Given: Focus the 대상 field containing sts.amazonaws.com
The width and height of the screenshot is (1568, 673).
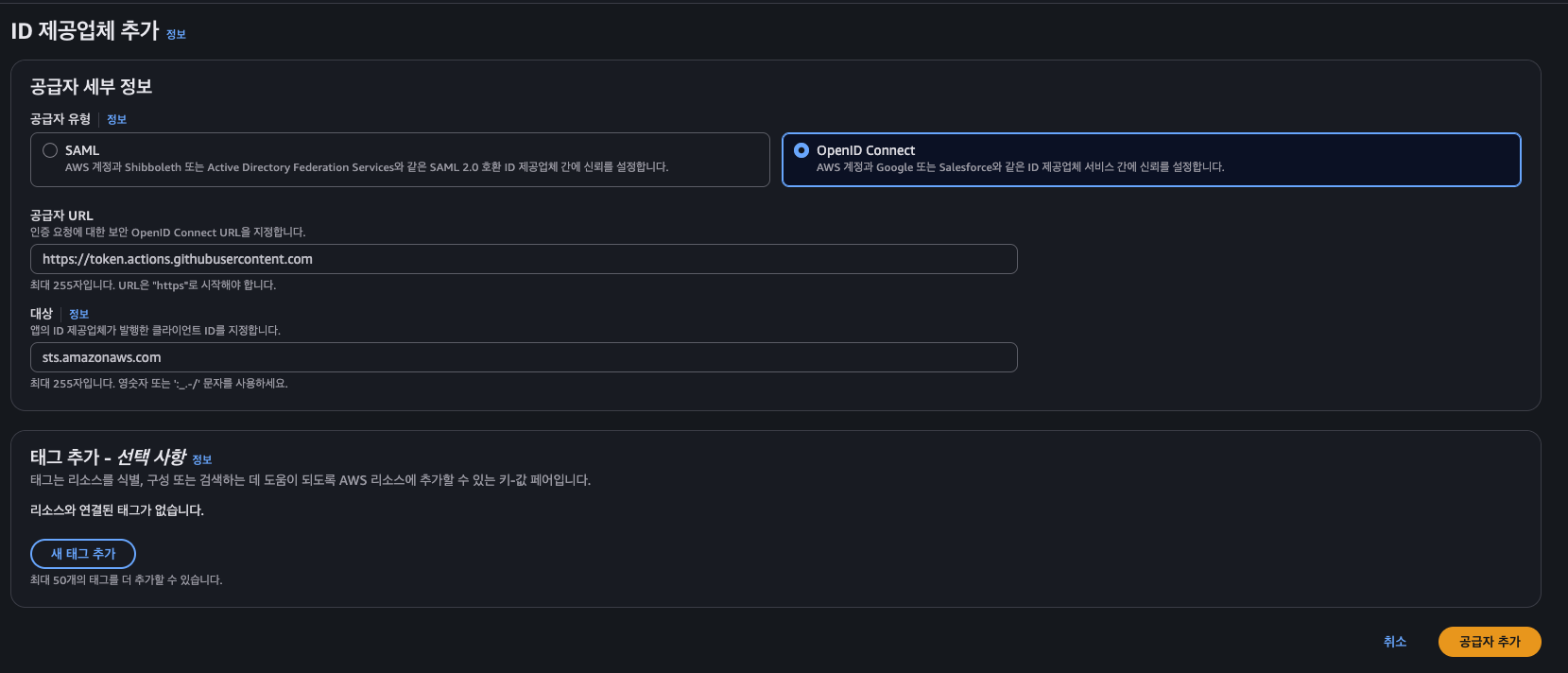Looking at the screenshot, I should pos(524,357).
